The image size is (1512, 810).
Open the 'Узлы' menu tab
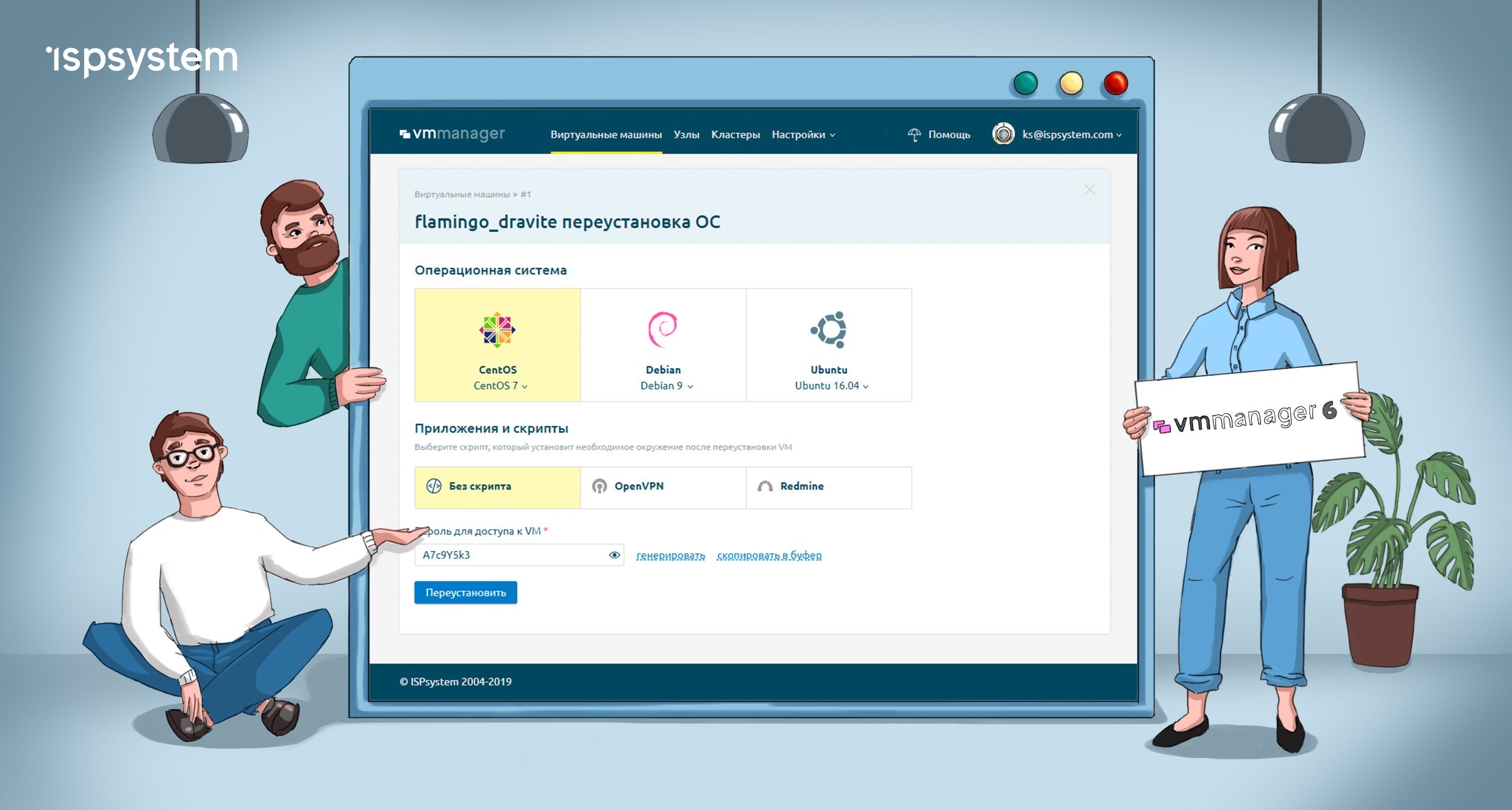click(x=686, y=134)
